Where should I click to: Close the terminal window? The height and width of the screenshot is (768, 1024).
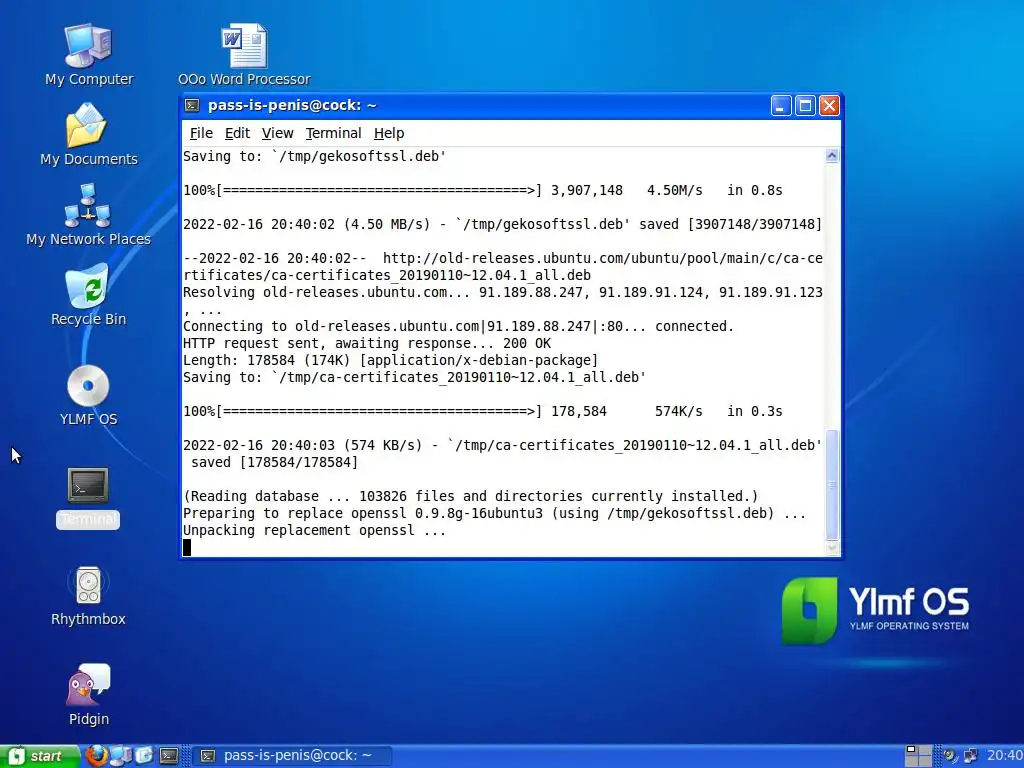829,105
